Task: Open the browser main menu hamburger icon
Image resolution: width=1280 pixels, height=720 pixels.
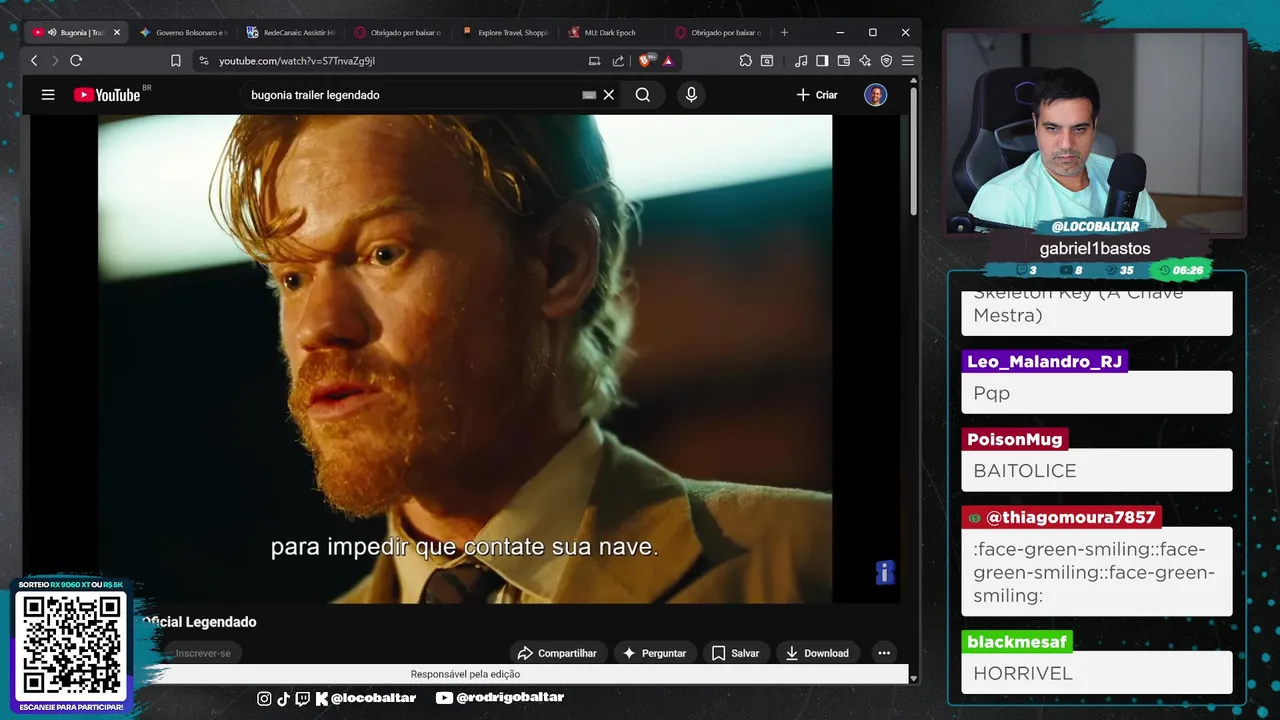Action: pos(908,61)
